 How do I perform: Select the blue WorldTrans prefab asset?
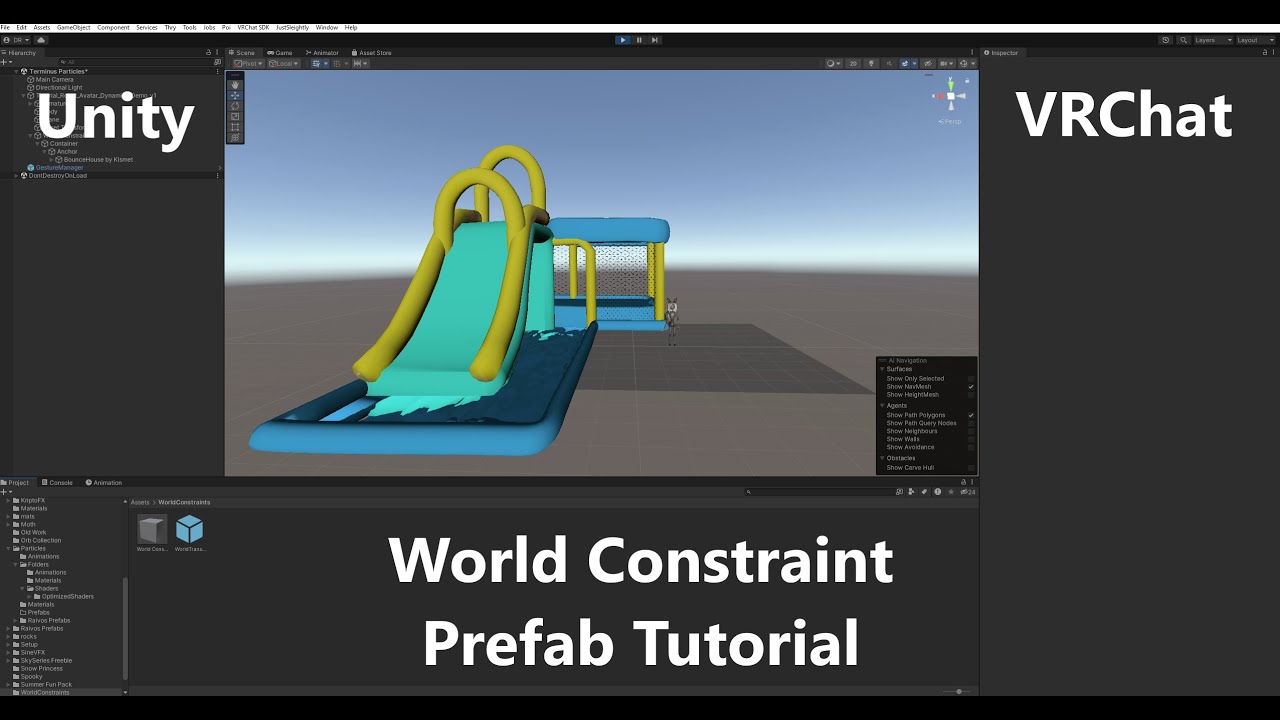(x=189, y=533)
